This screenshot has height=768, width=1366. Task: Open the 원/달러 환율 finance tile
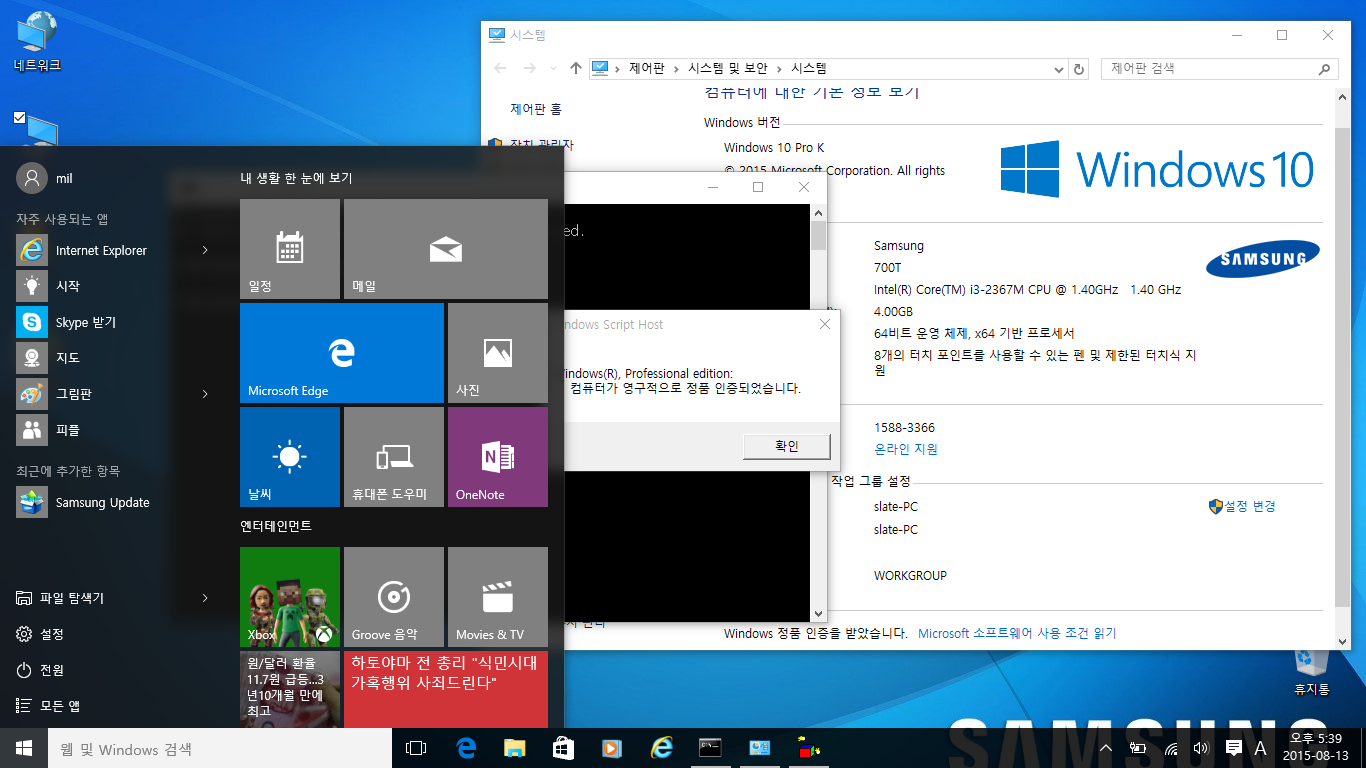(x=290, y=690)
